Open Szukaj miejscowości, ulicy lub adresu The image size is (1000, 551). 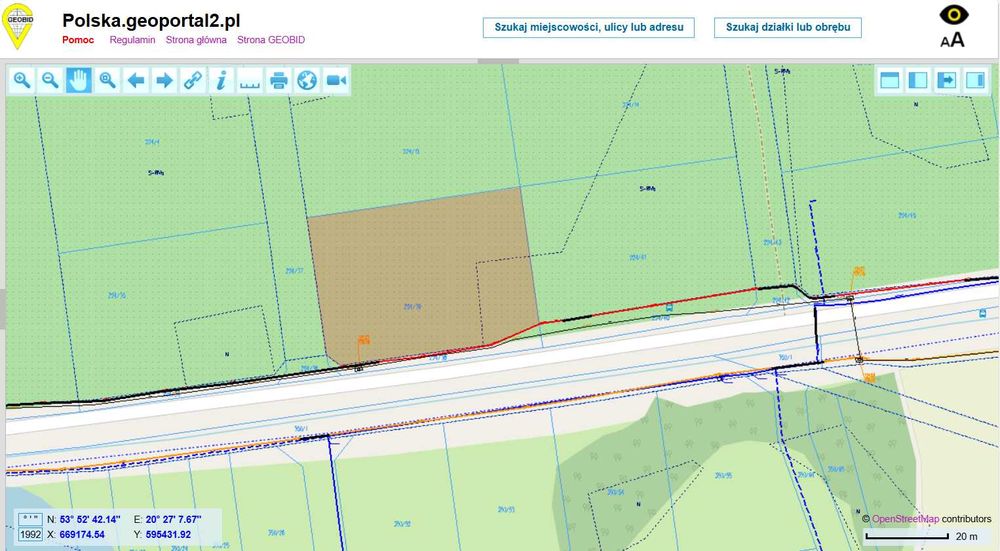(589, 27)
